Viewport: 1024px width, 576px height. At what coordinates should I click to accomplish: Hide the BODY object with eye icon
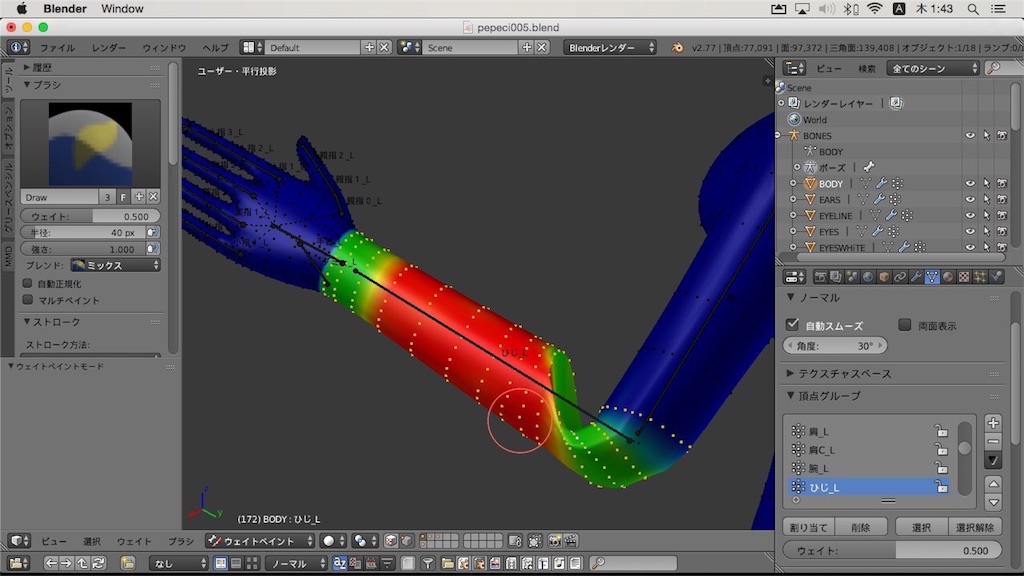click(x=970, y=184)
